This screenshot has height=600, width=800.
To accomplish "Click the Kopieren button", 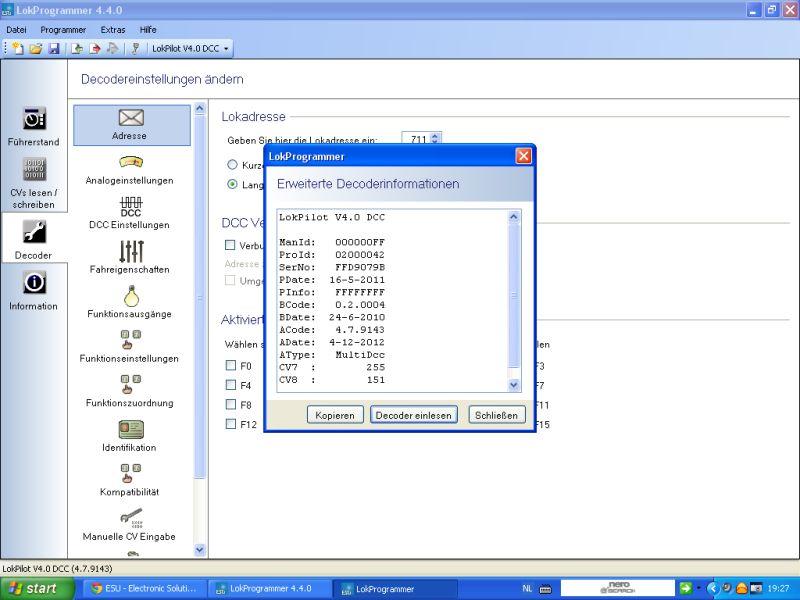I will [x=335, y=415].
